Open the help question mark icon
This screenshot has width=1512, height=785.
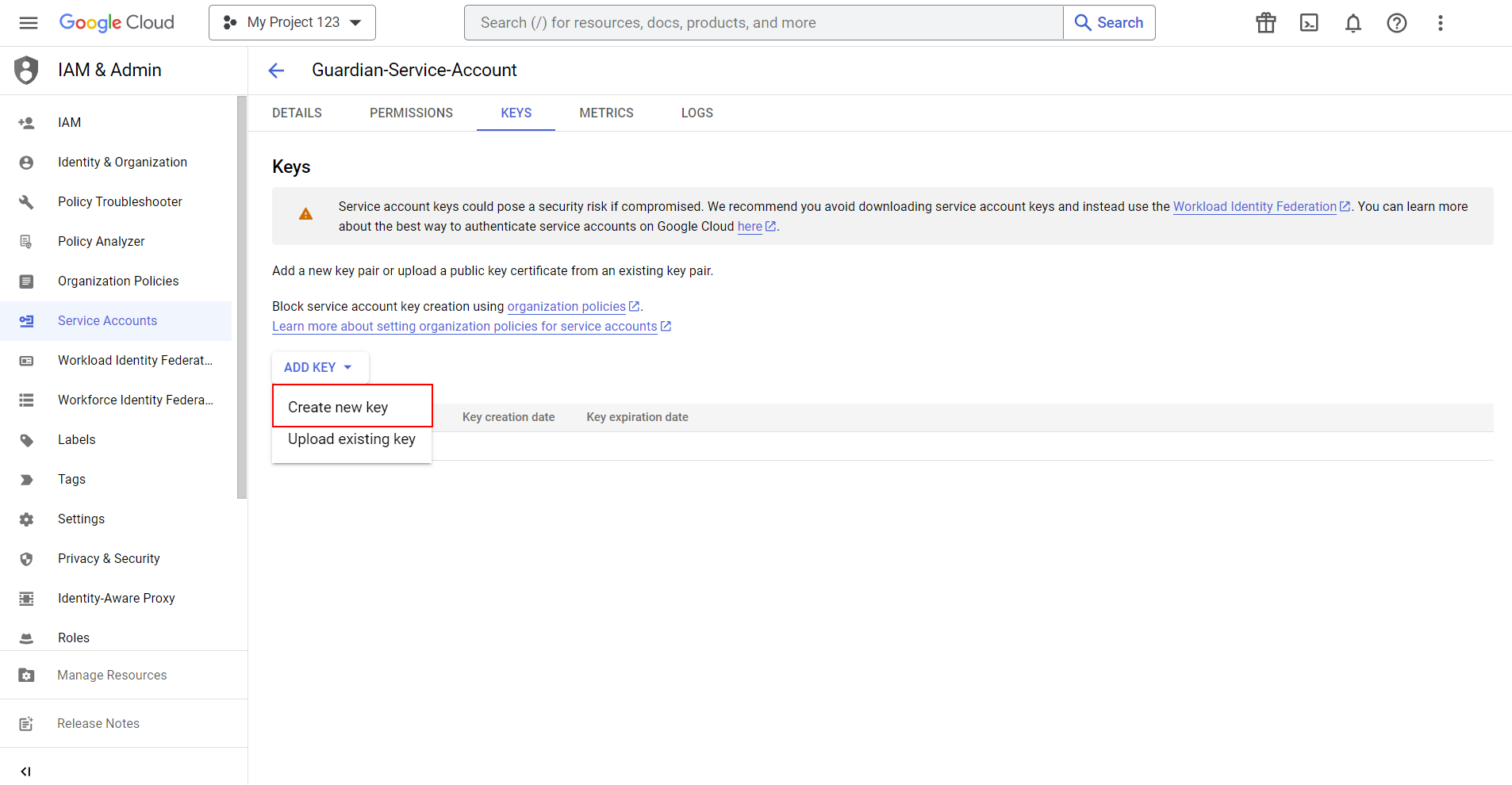(x=1397, y=23)
